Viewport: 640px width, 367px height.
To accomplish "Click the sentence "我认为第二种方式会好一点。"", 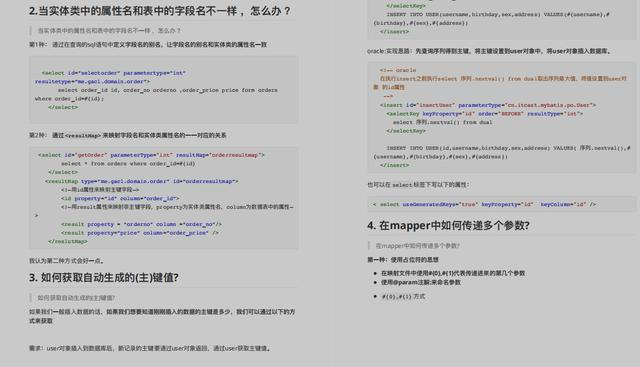I will (x=67, y=261).
